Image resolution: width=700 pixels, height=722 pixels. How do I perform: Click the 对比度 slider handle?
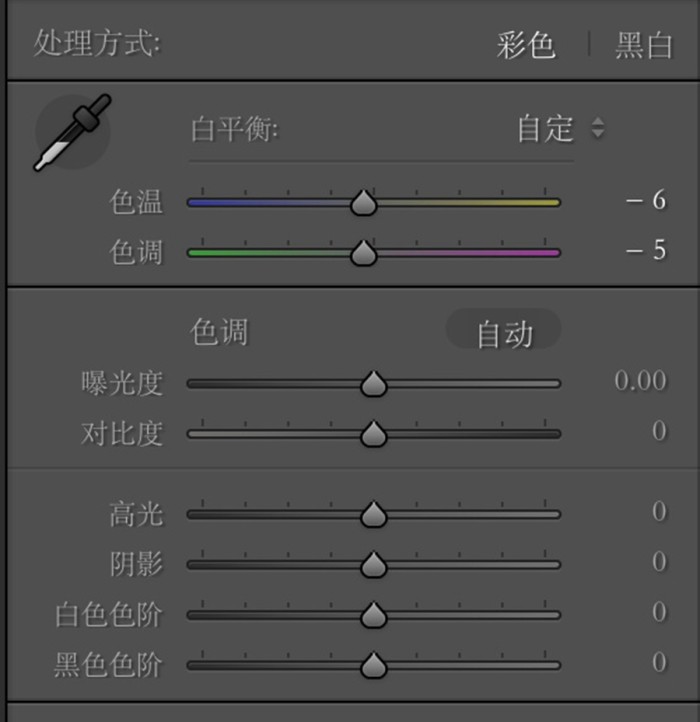373,434
